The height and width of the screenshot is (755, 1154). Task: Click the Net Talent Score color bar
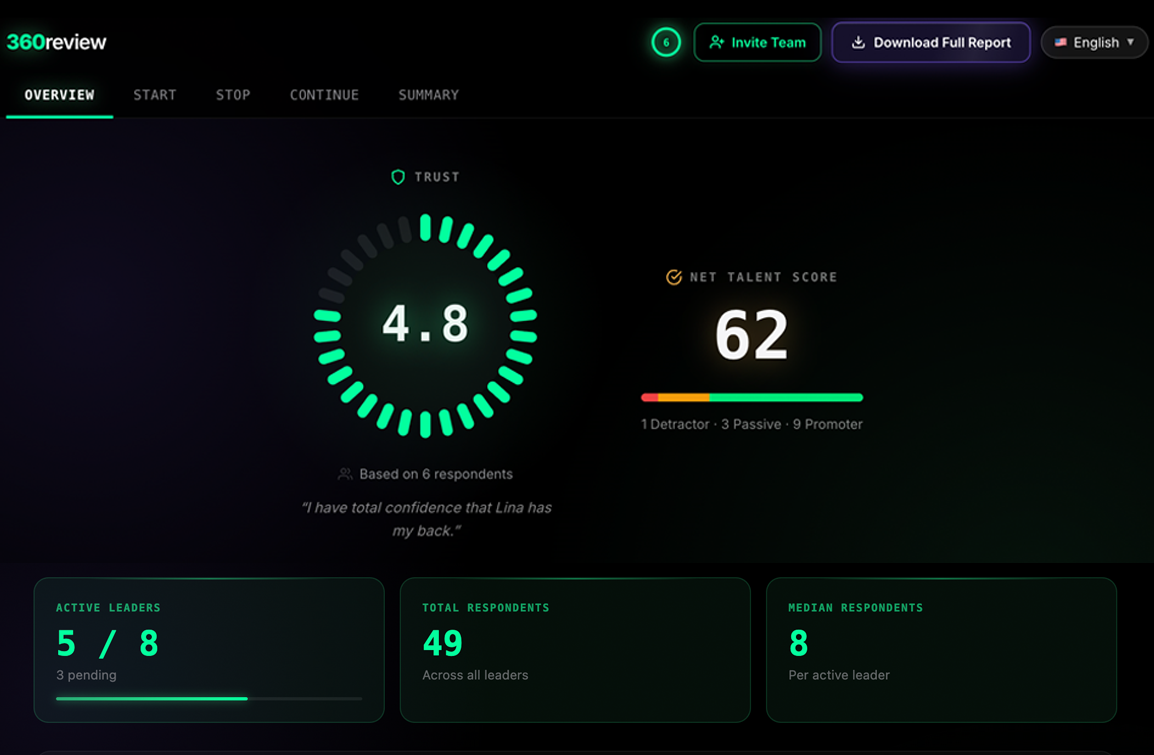tap(751, 398)
